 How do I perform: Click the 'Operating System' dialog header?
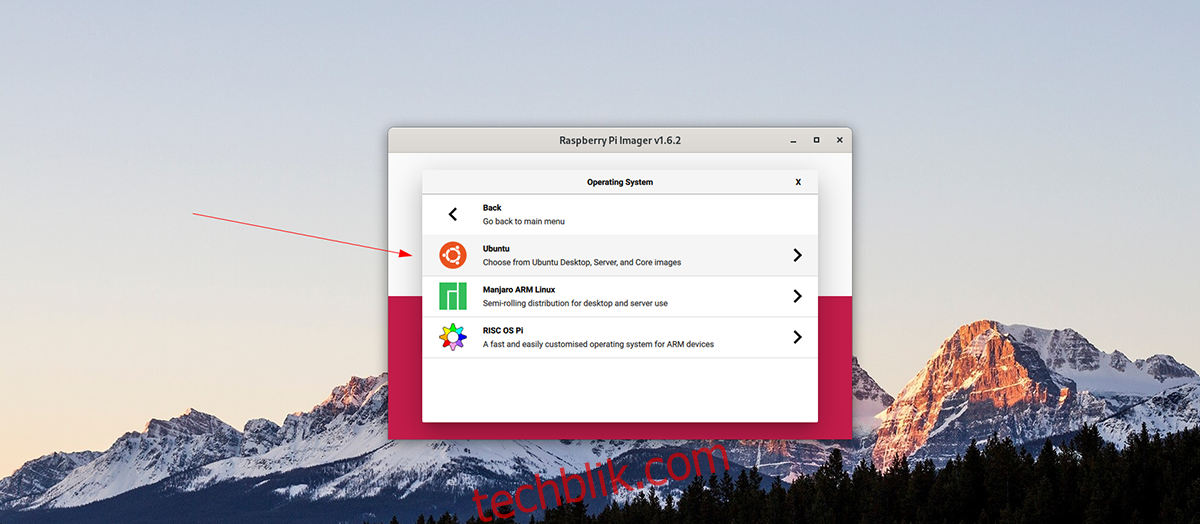pos(620,182)
